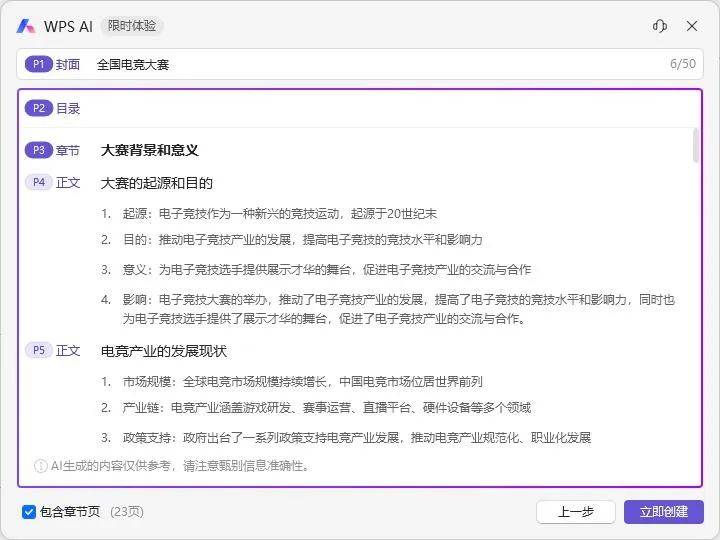Select heading 大赛的起源和目的

(x=157, y=183)
